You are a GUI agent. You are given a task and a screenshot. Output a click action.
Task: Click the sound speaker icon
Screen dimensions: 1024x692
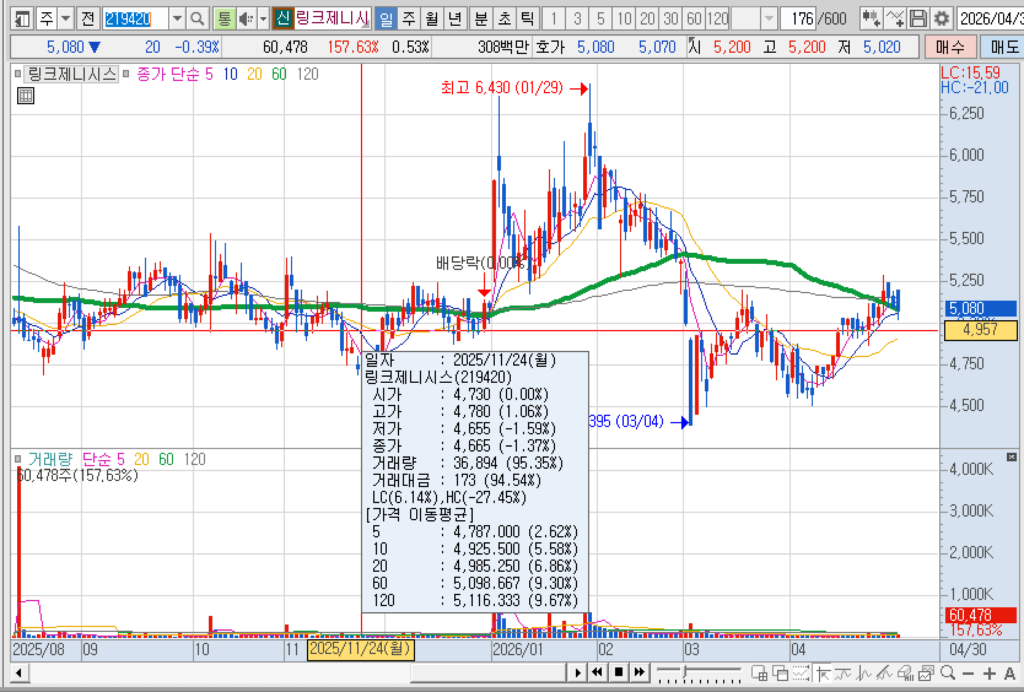pyautogui.click(x=246, y=18)
